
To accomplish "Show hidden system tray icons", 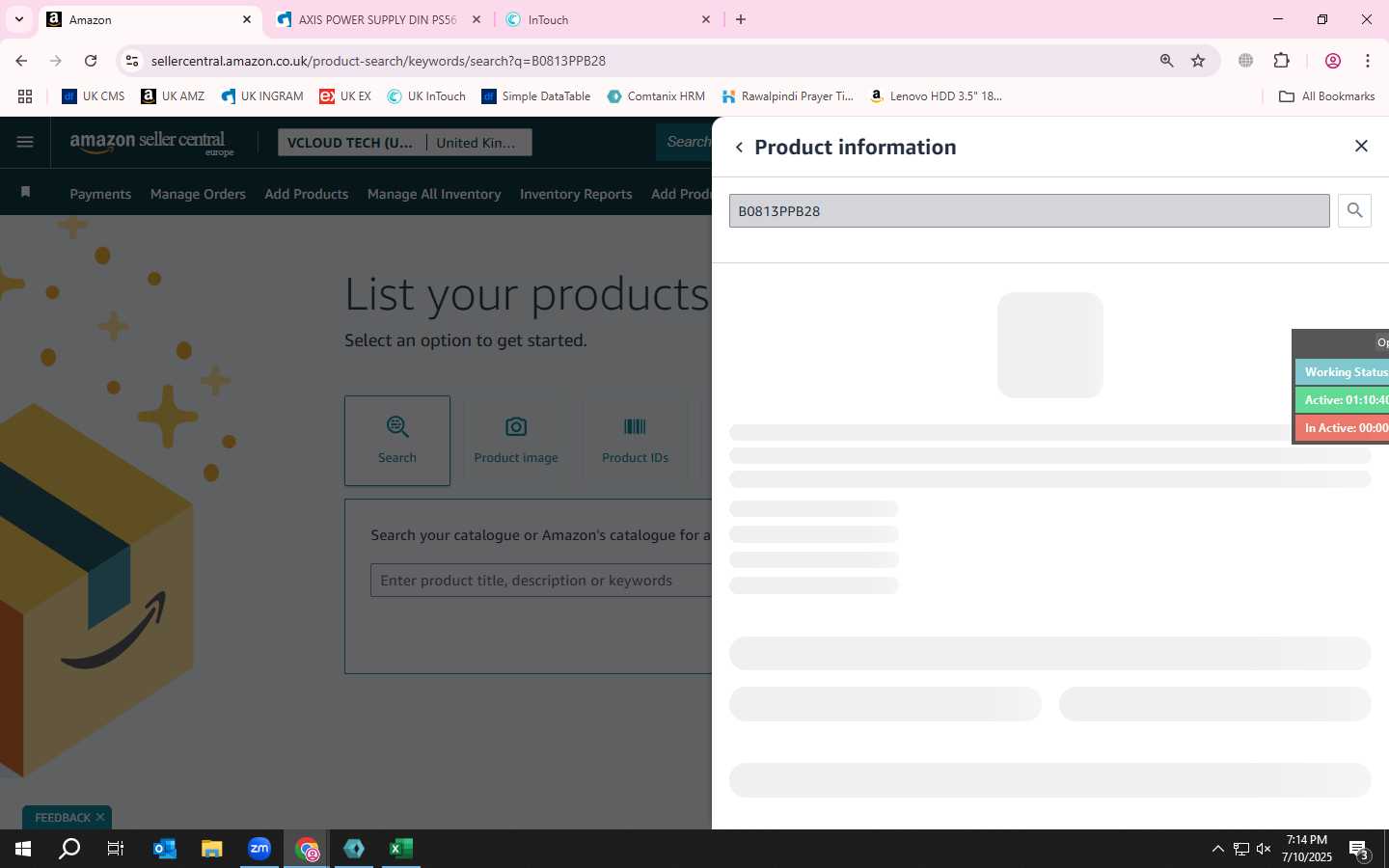I will point(1217,849).
